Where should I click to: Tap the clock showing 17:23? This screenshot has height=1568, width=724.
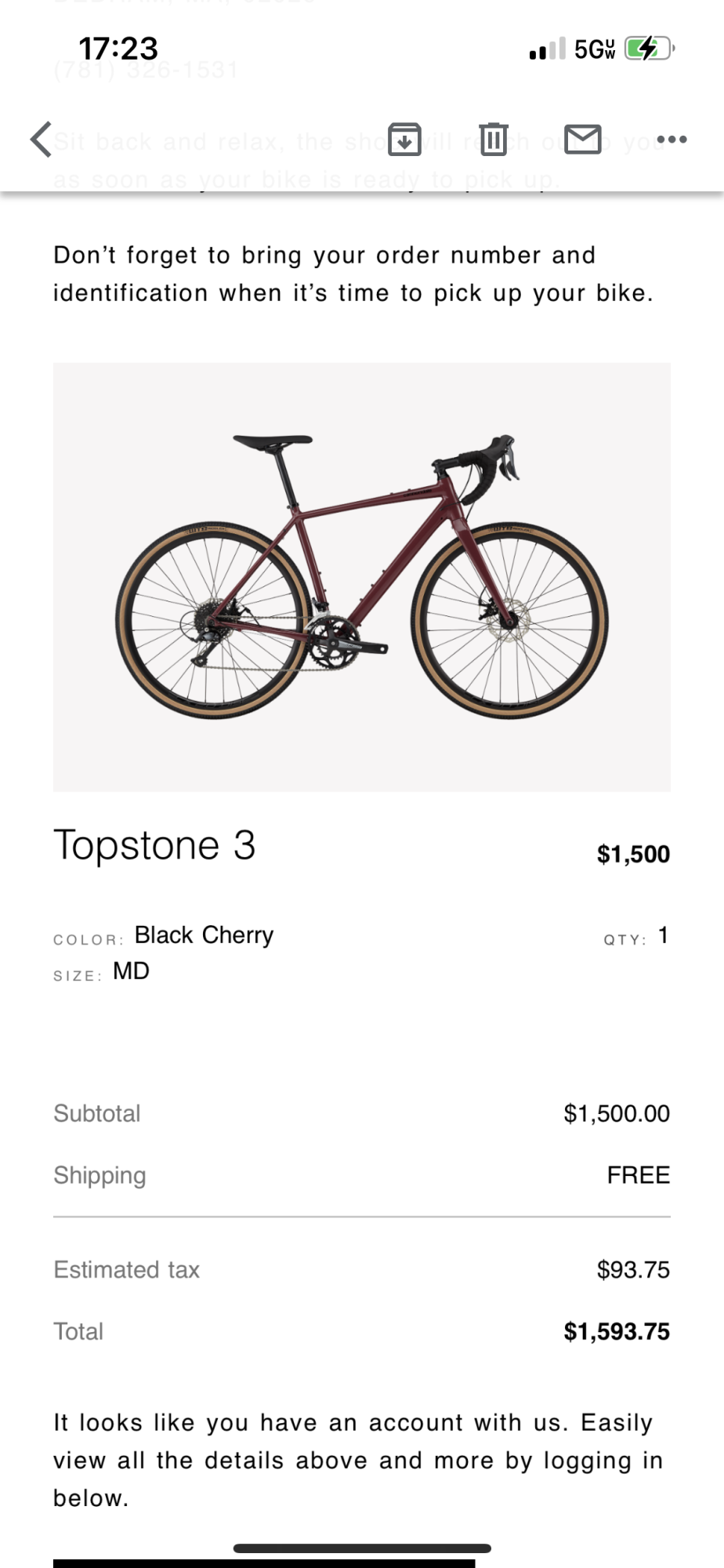[x=117, y=49]
